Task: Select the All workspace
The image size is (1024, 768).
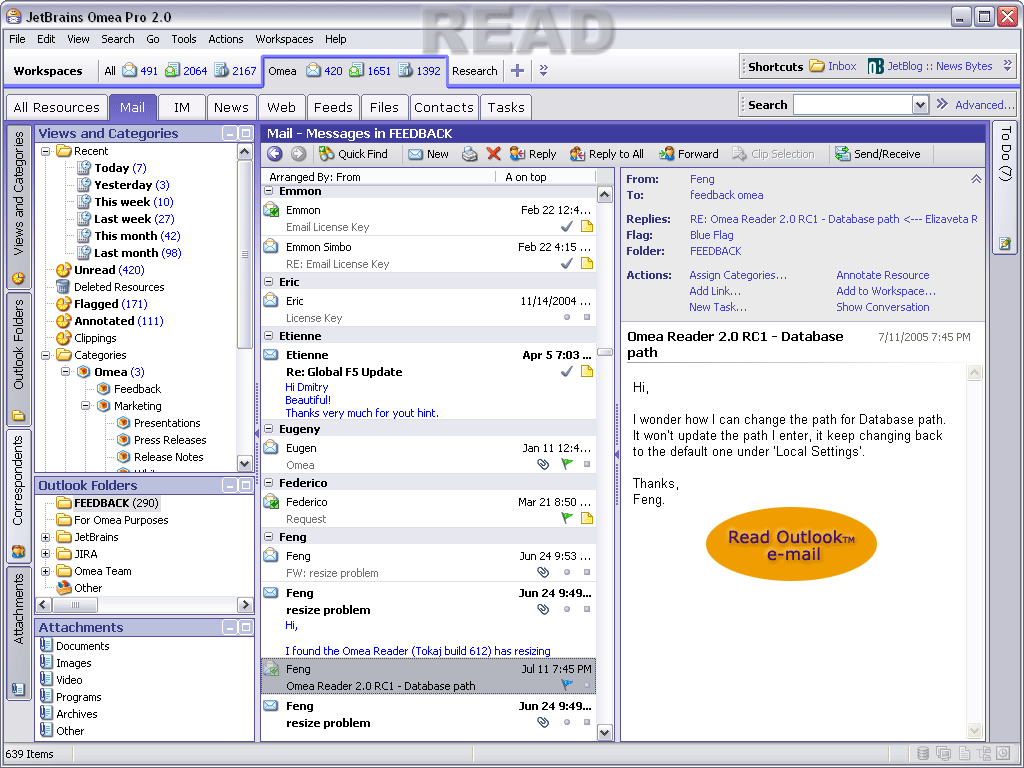Action: pyautogui.click(x=110, y=71)
